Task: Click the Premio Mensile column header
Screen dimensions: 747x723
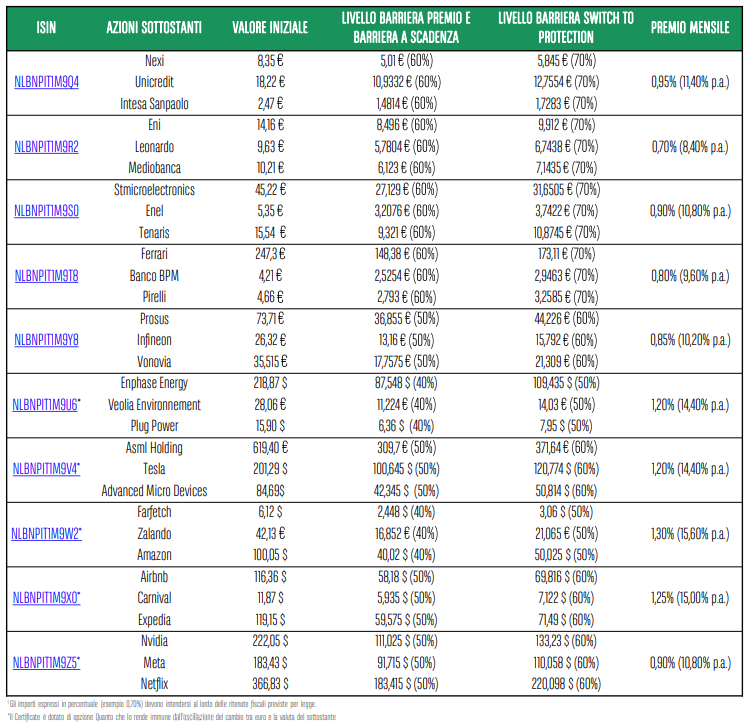Action: pyautogui.click(x=690, y=28)
